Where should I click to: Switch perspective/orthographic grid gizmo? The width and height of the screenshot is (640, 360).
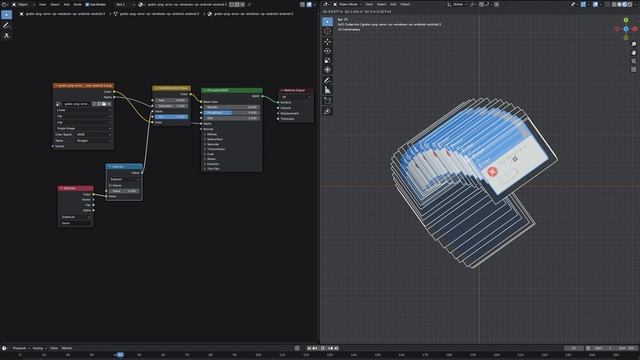coord(633,69)
